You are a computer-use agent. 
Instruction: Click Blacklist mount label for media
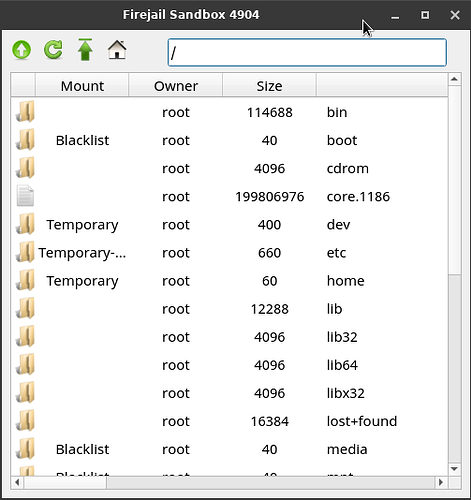82,449
